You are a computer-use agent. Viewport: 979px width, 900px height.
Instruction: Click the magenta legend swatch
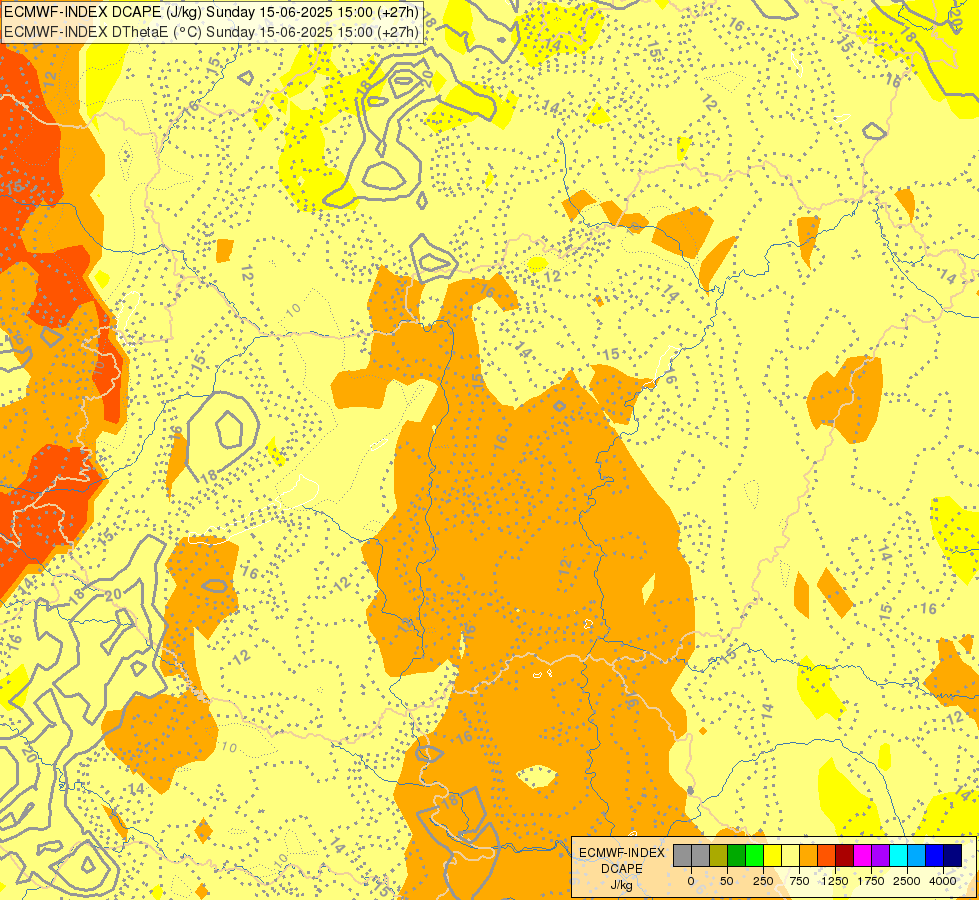click(x=863, y=855)
